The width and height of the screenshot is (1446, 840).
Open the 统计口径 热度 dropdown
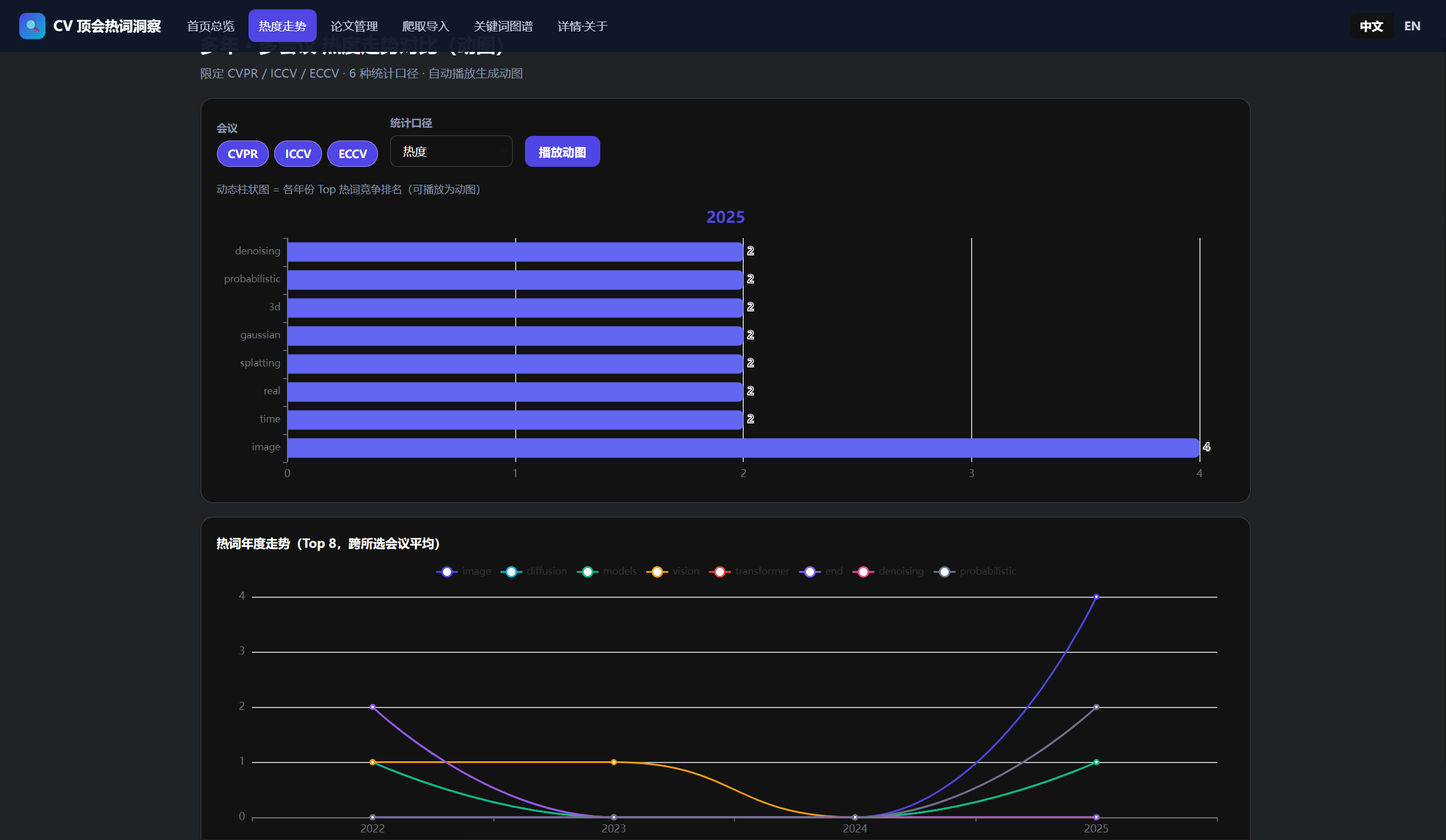coord(451,152)
